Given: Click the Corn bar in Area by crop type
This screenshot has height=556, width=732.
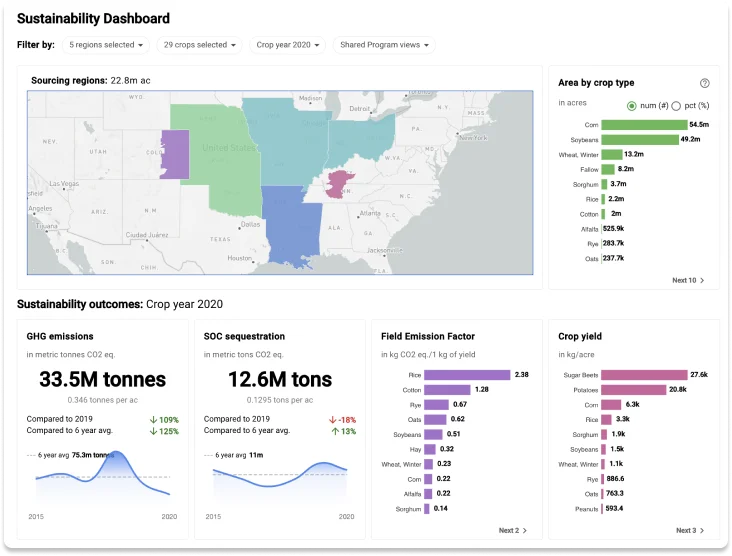Looking at the screenshot, I should pyautogui.click(x=643, y=125).
